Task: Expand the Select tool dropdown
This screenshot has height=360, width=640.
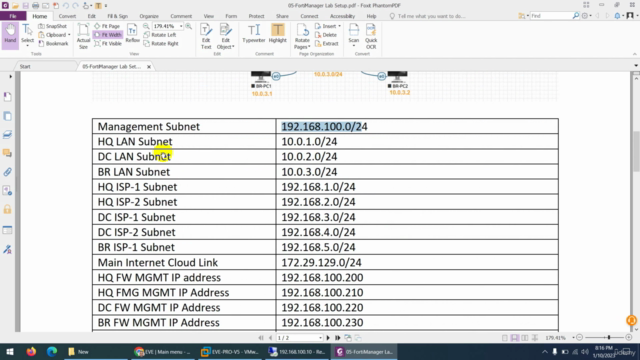Action: click(27, 46)
